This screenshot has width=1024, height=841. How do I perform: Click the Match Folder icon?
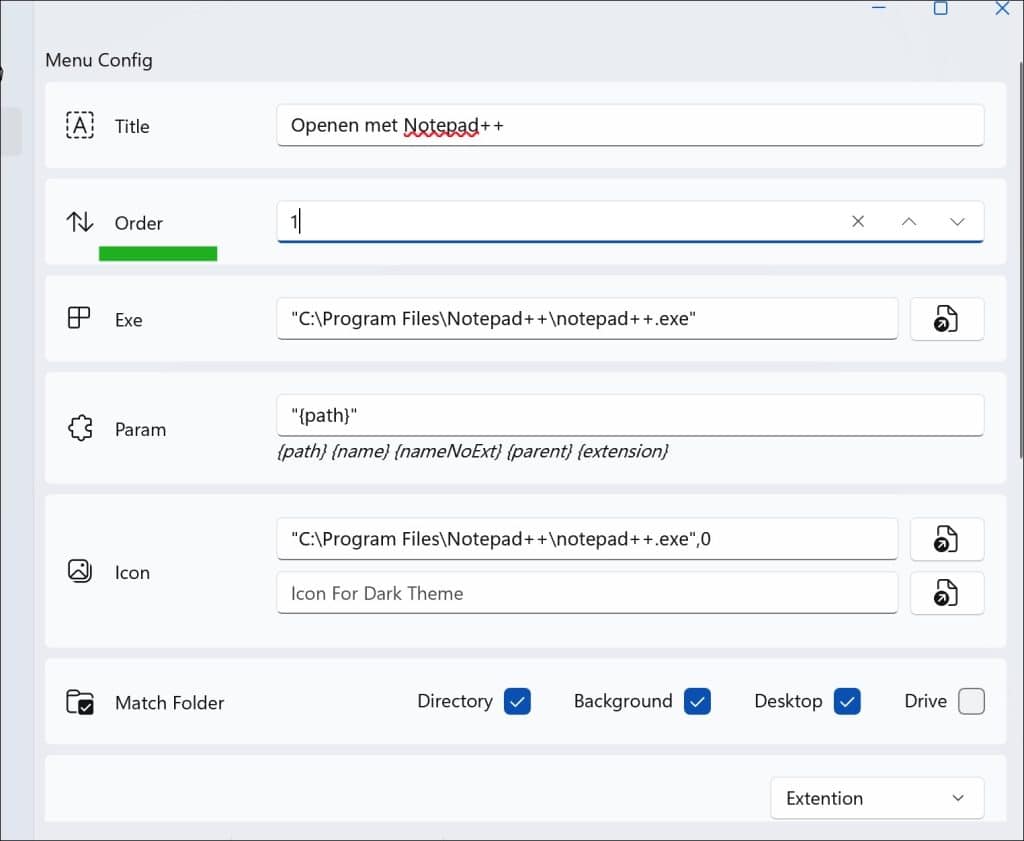(x=80, y=702)
